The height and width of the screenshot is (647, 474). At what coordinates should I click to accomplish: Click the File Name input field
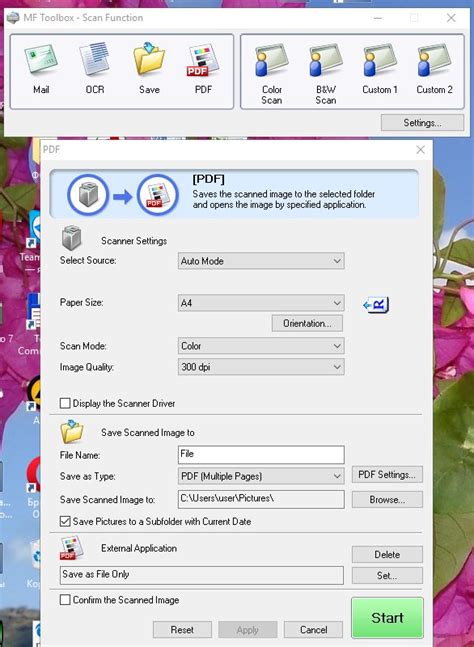tap(261, 454)
